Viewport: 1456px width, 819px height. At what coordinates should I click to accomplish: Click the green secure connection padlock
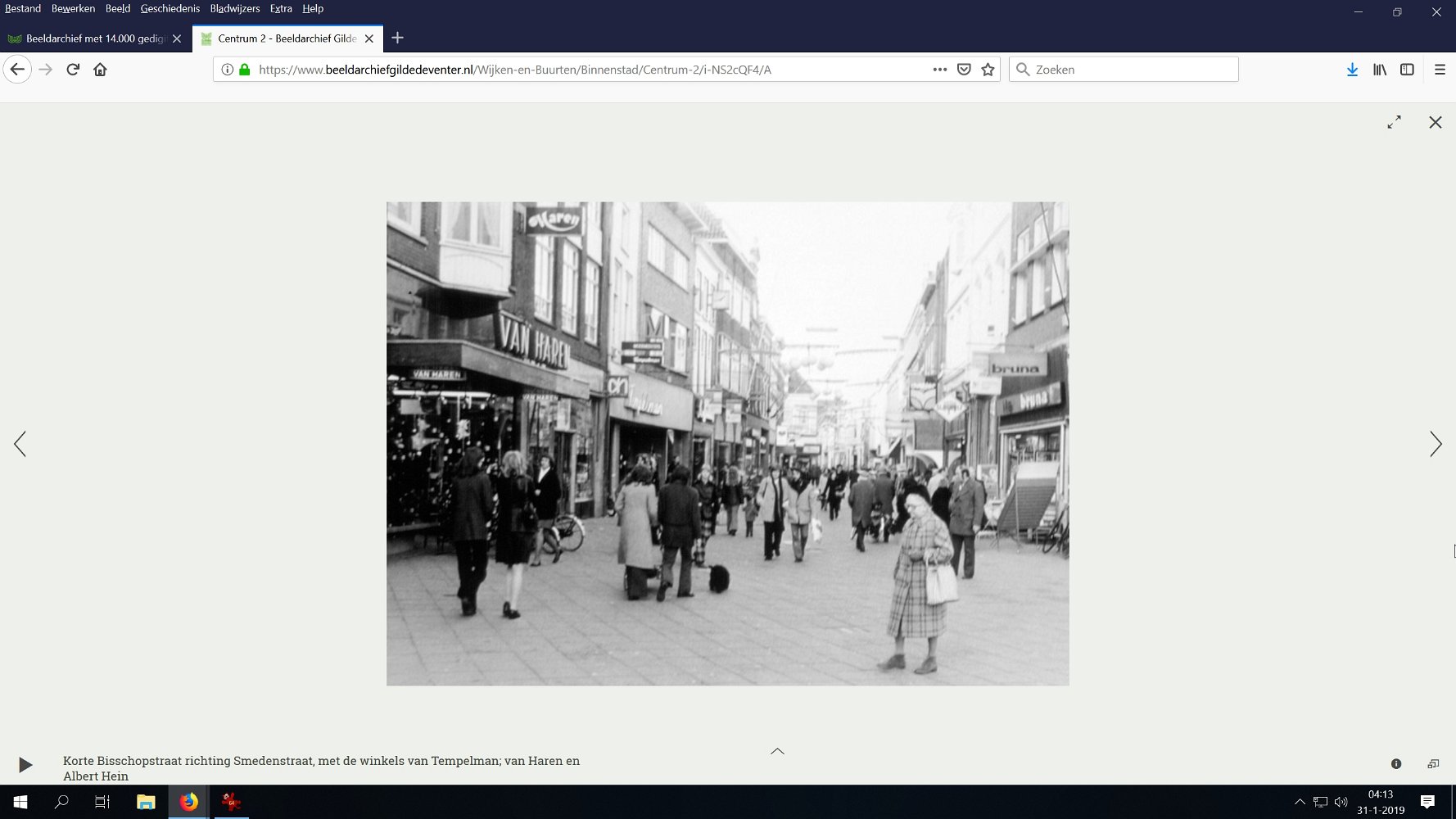244,70
